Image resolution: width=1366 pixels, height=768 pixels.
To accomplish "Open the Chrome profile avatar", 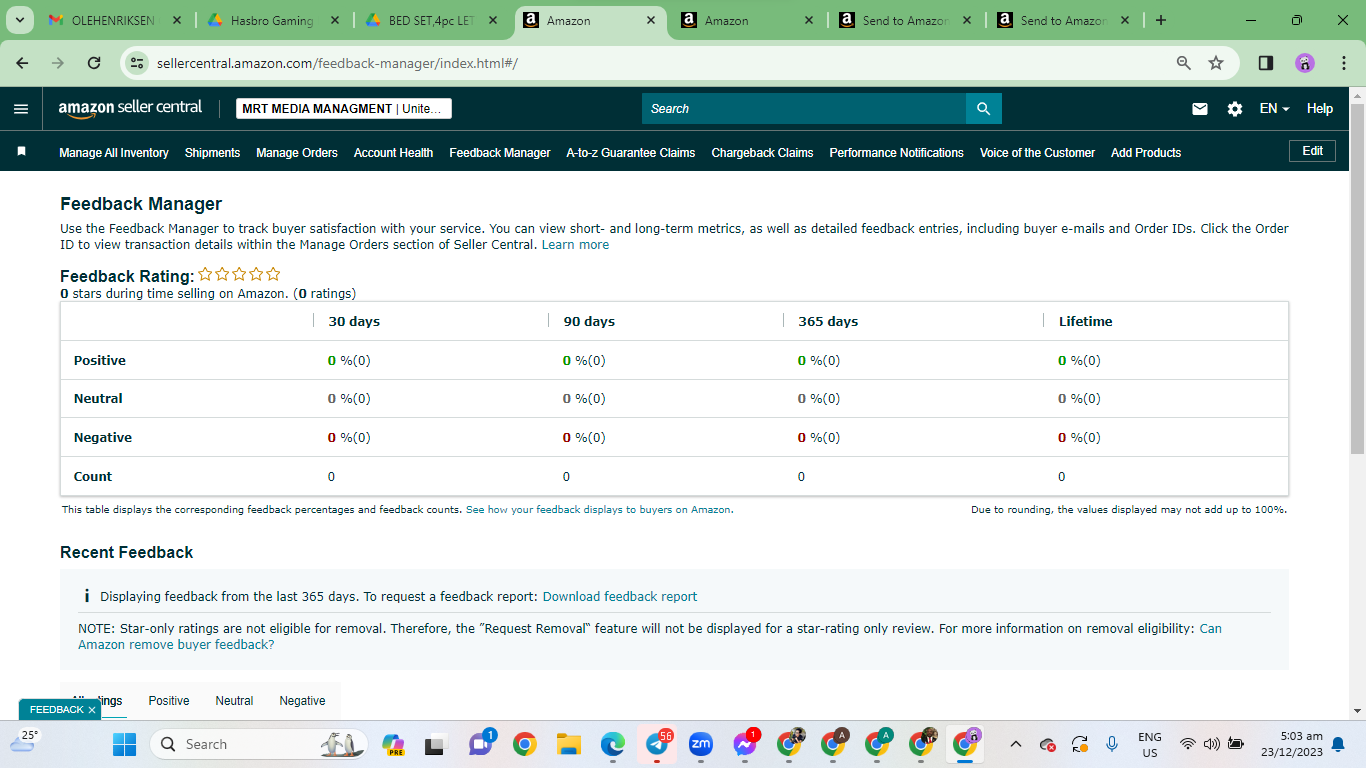I will tap(1305, 63).
